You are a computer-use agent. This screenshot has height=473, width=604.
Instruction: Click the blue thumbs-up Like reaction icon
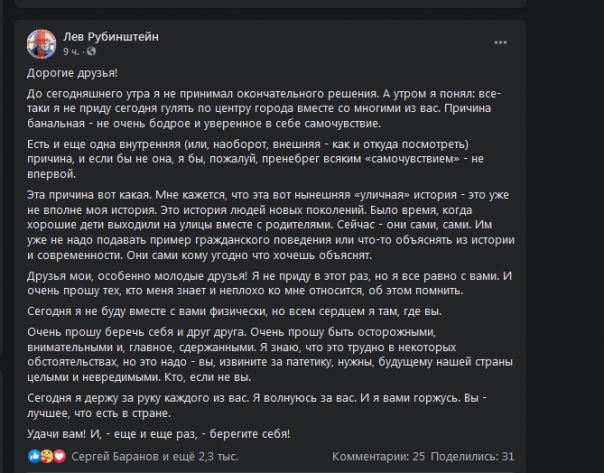tap(35, 456)
